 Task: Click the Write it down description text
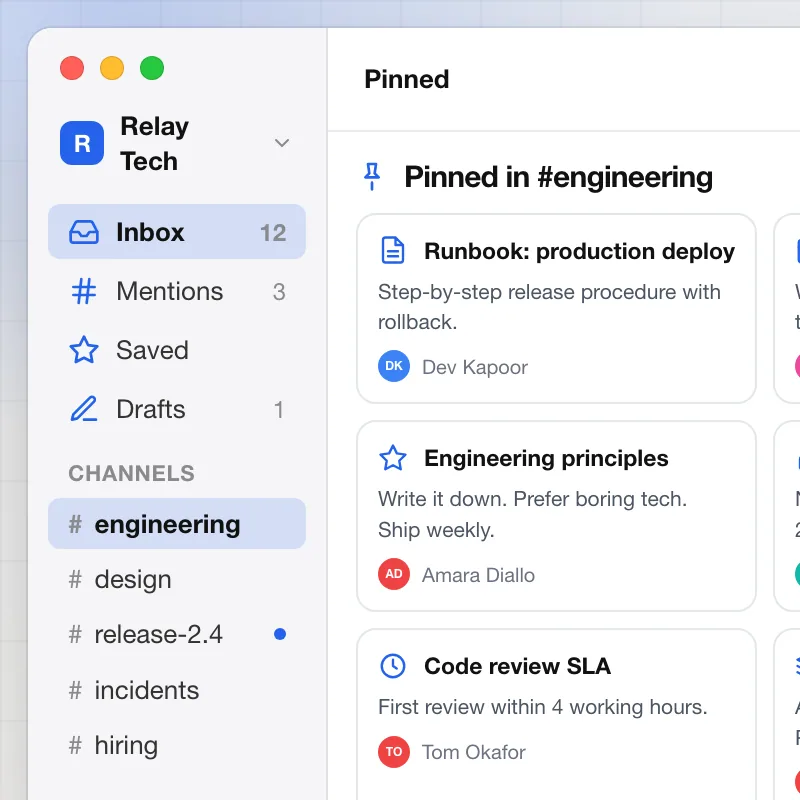(532, 515)
